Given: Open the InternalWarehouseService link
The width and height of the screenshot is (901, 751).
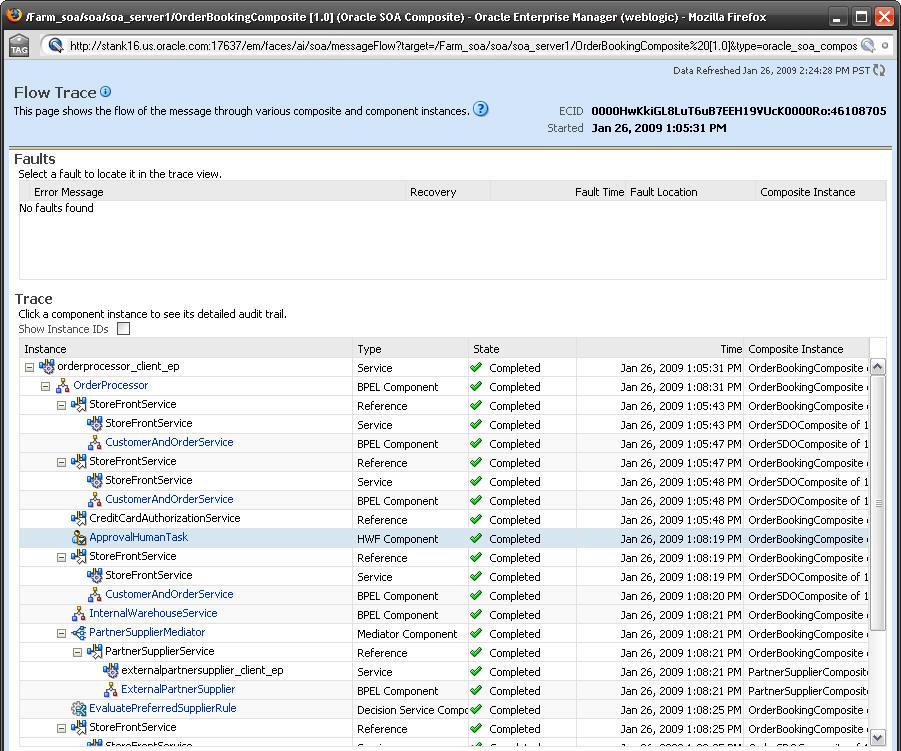Looking at the screenshot, I should [x=153, y=613].
